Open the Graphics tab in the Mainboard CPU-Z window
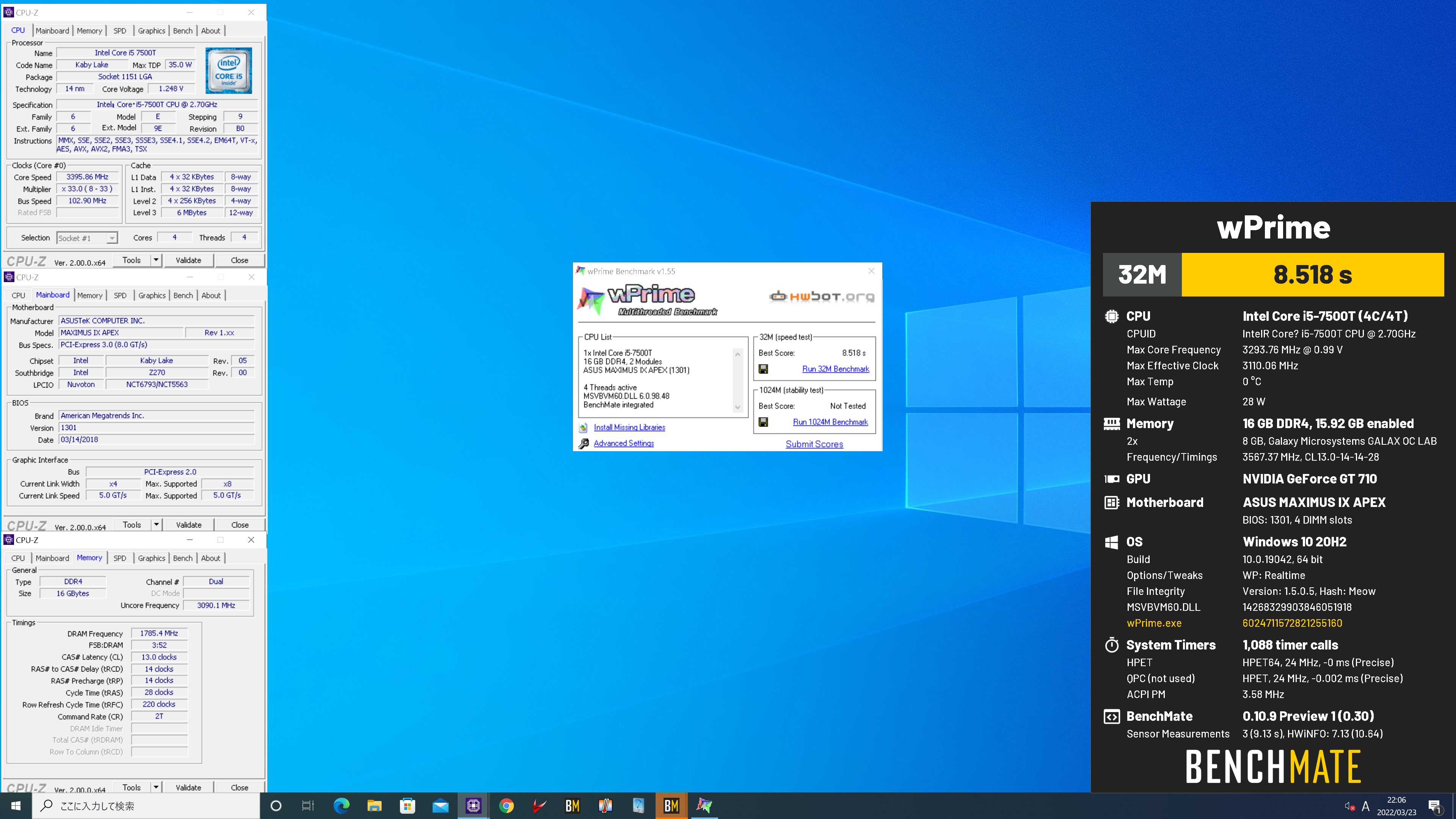 [x=152, y=295]
